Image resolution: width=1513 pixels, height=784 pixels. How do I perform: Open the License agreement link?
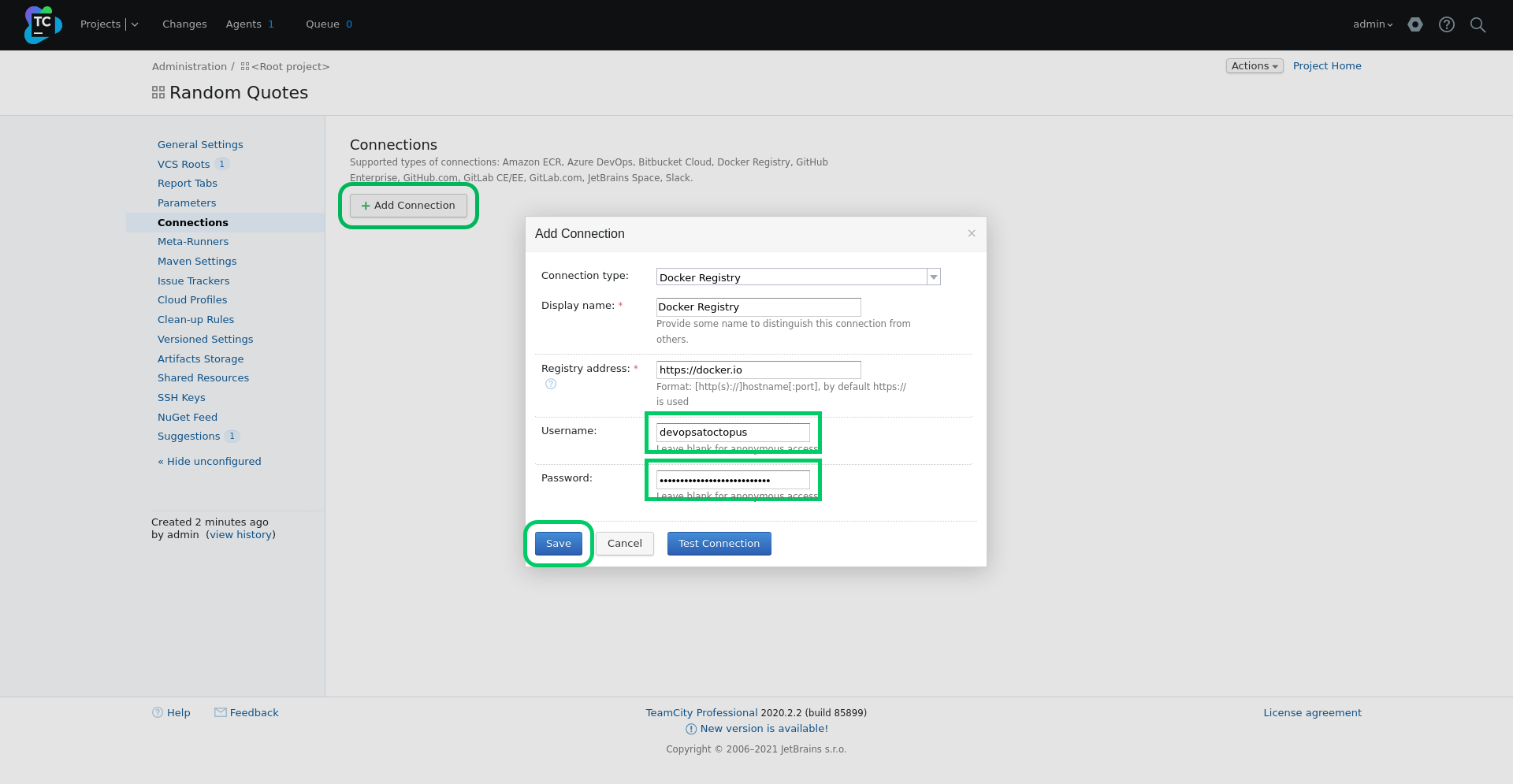(x=1312, y=713)
